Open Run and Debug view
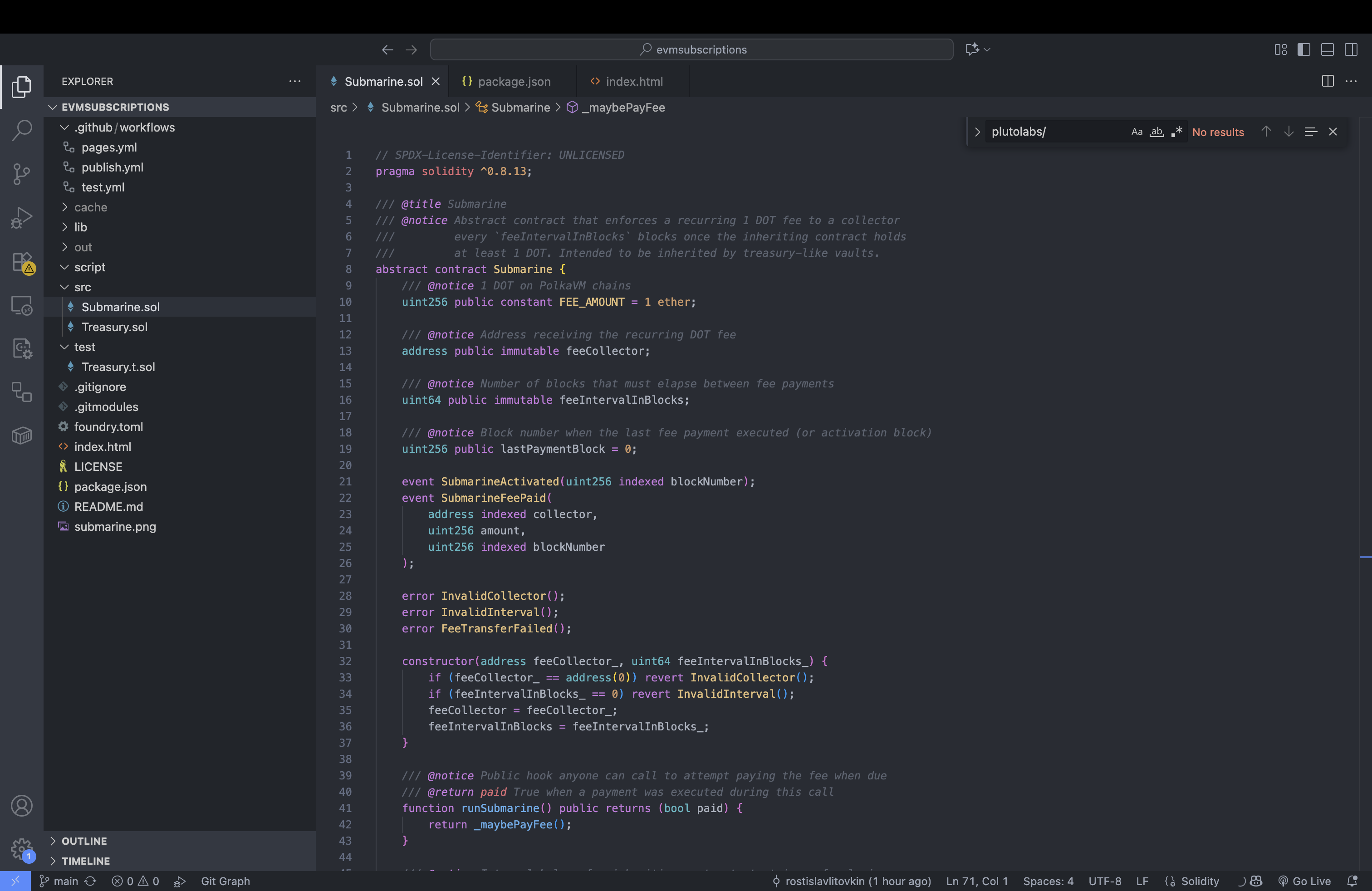Image resolution: width=1372 pixels, height=891 pixels. [x=21, y=218]
